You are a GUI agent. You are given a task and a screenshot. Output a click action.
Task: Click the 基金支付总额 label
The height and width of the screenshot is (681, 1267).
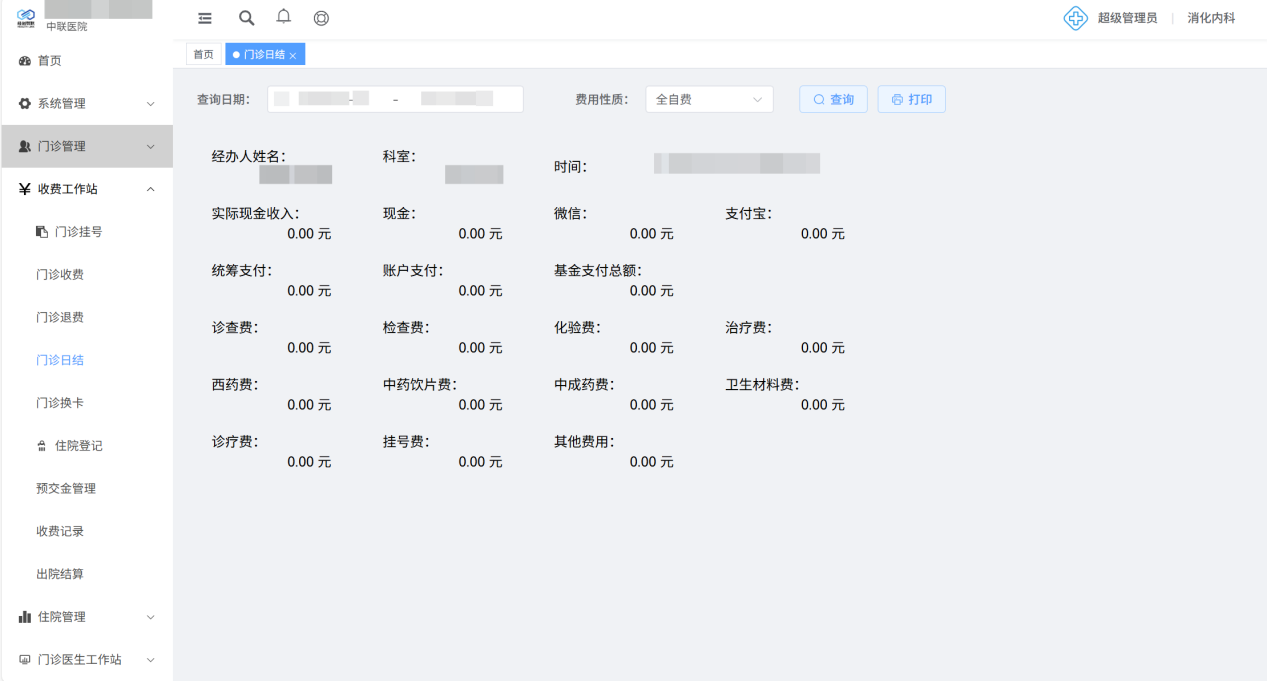[597, 270]
